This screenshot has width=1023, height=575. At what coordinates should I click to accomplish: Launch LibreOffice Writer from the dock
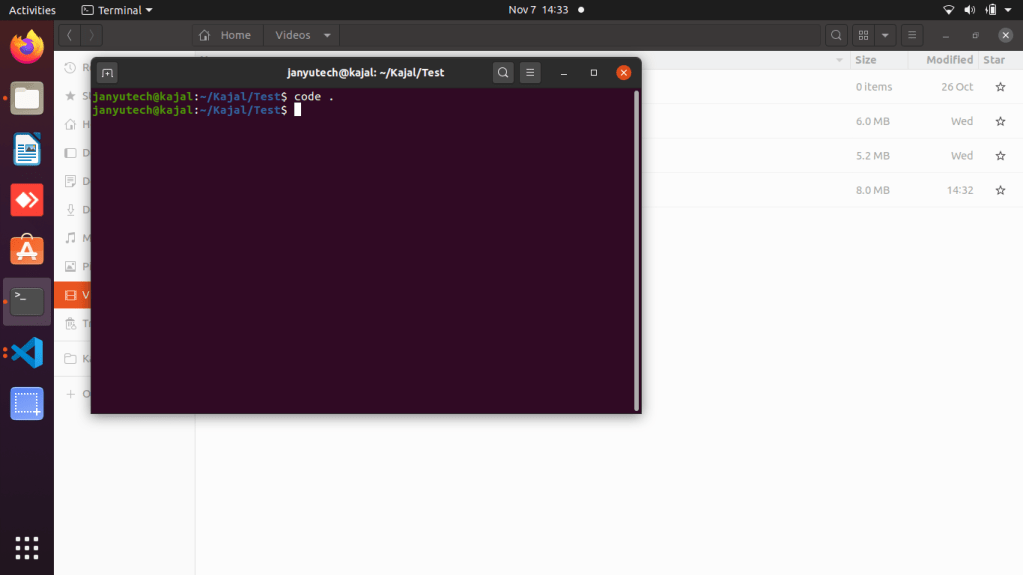27,149
